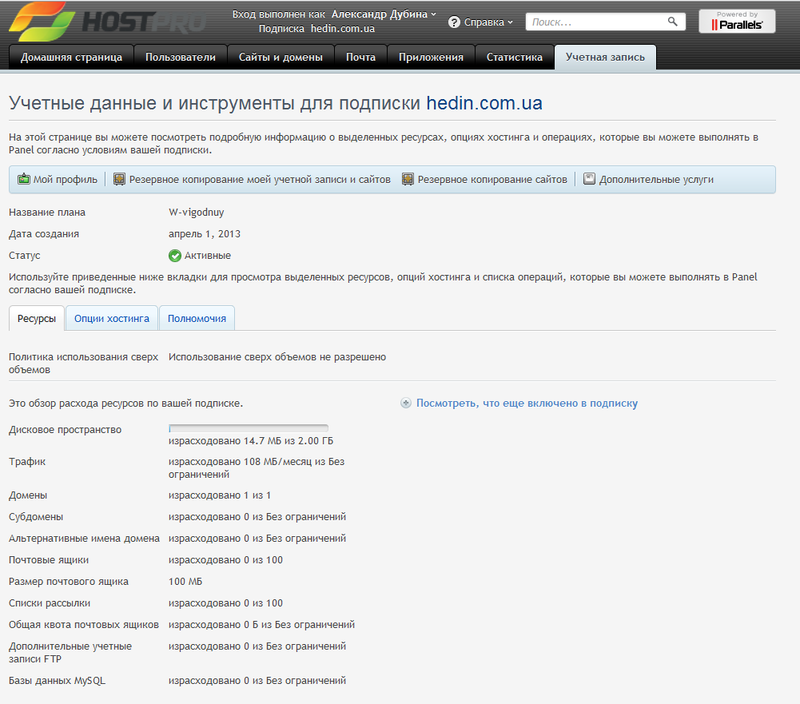Click the creation date апрель 1, 2013
The image size is (800, 704).
tap(205, 234)
